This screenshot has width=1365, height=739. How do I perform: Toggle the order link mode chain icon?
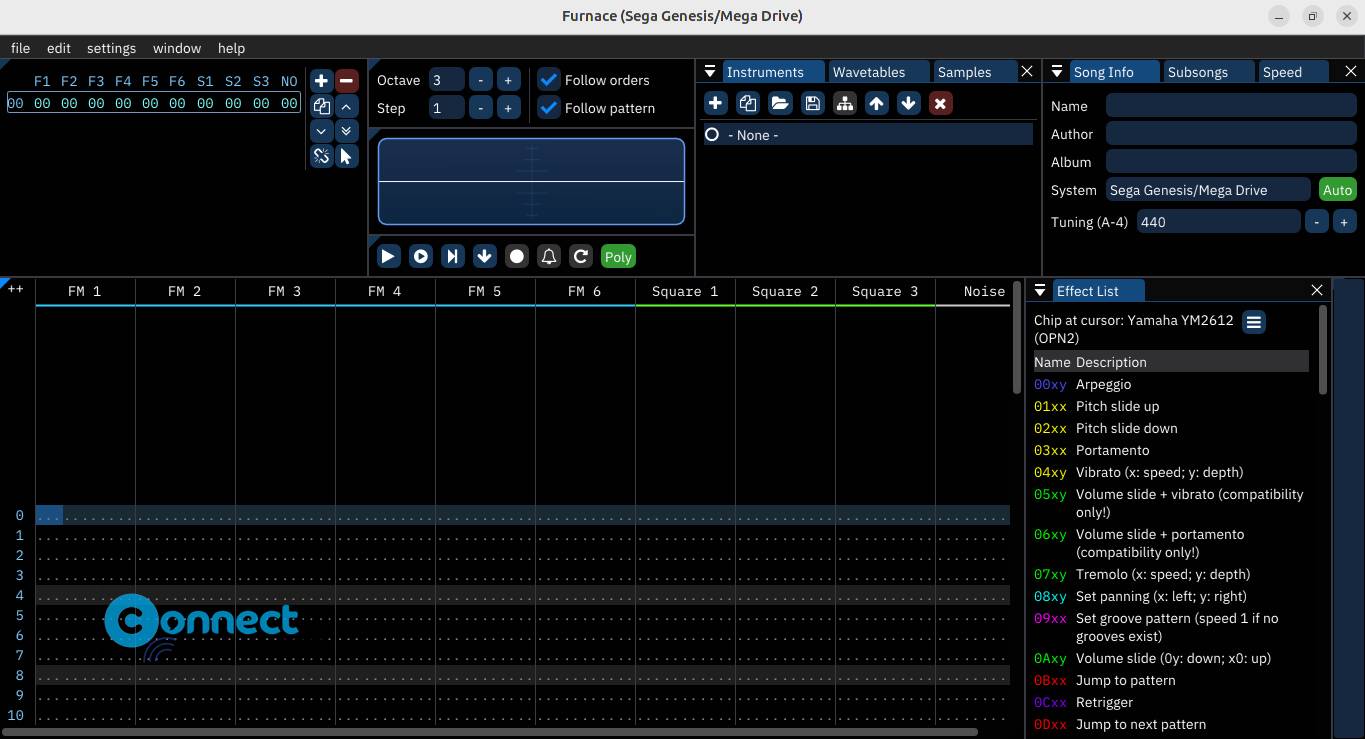tap(321, 156)
